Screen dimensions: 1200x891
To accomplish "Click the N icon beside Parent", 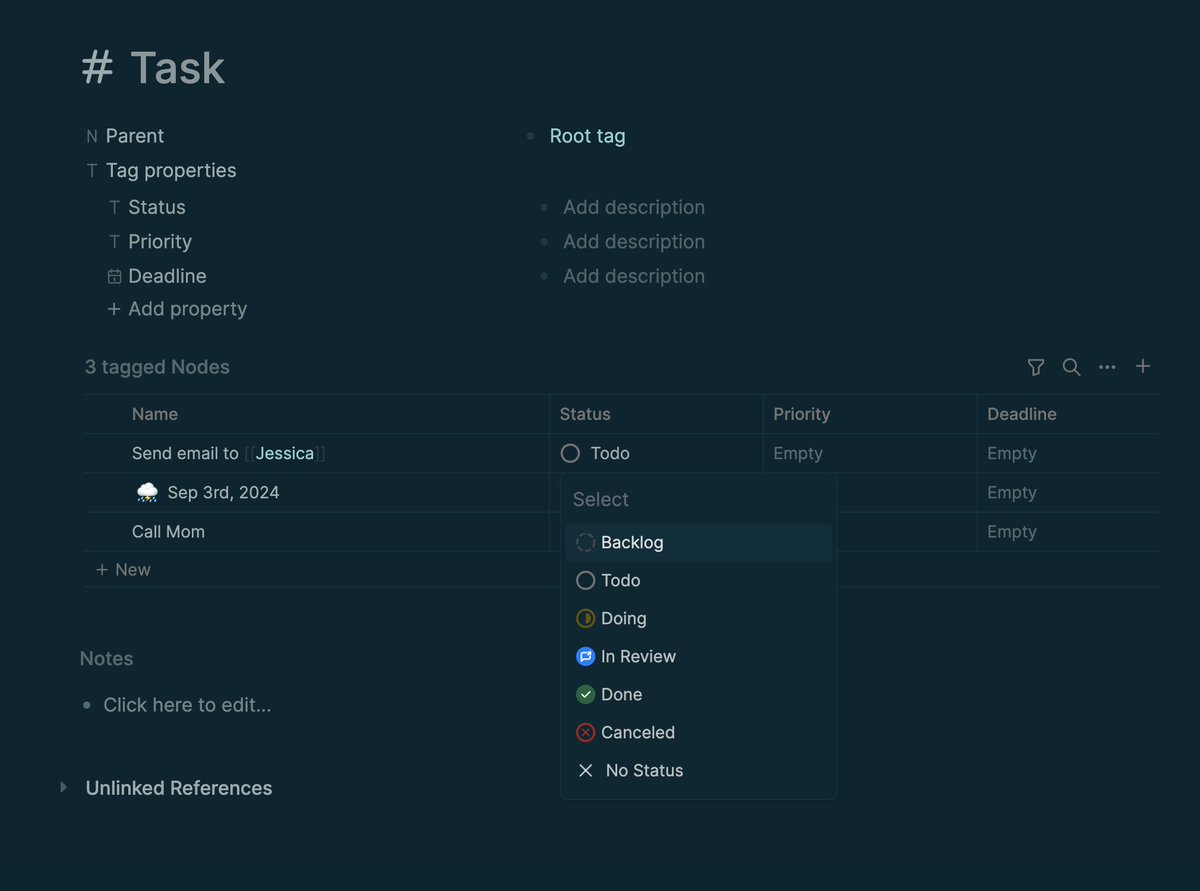I will coord(92,136).
